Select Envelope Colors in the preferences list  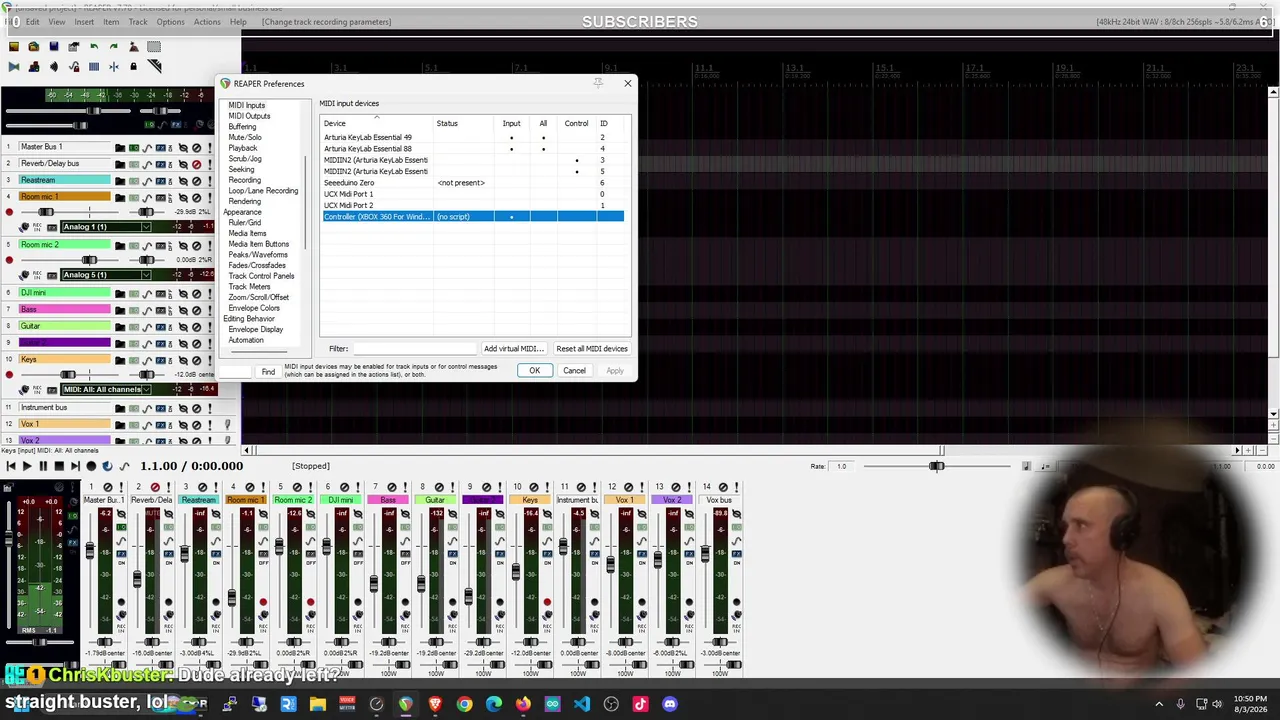pyautogui.click(x=254, y=308)
